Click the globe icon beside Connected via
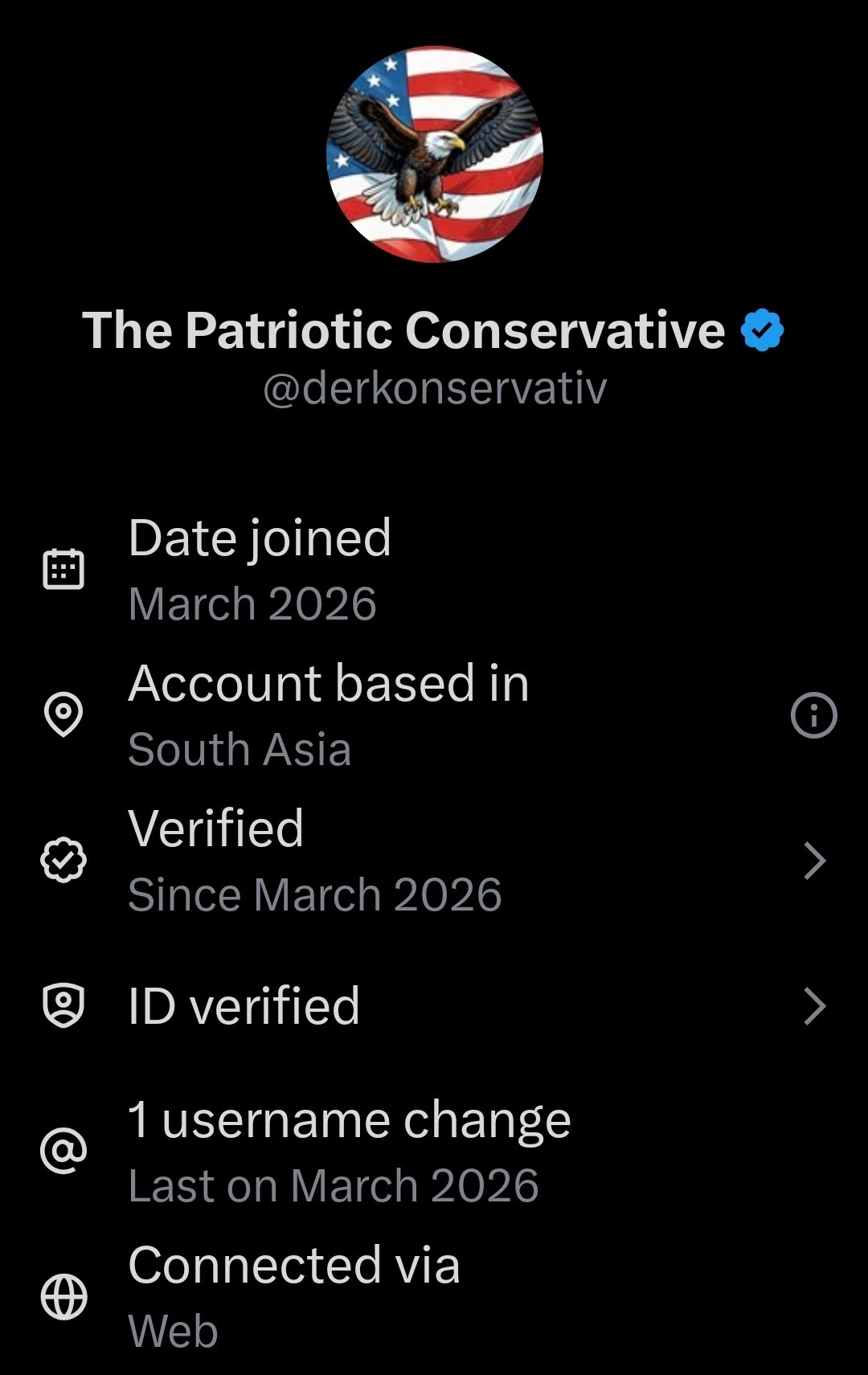868x1375 pixels. 63,1296
